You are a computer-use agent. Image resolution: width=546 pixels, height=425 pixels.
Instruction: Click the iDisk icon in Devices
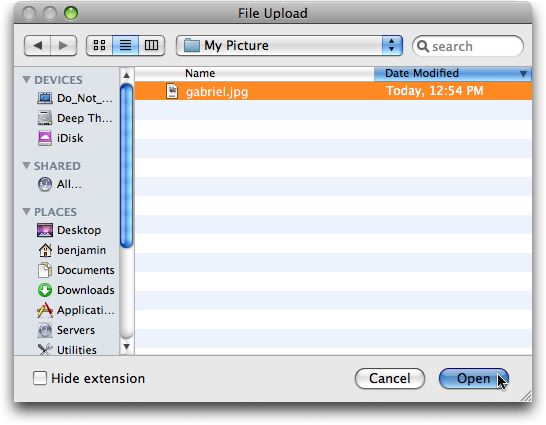pyautogui.click(x=45, y=138)
